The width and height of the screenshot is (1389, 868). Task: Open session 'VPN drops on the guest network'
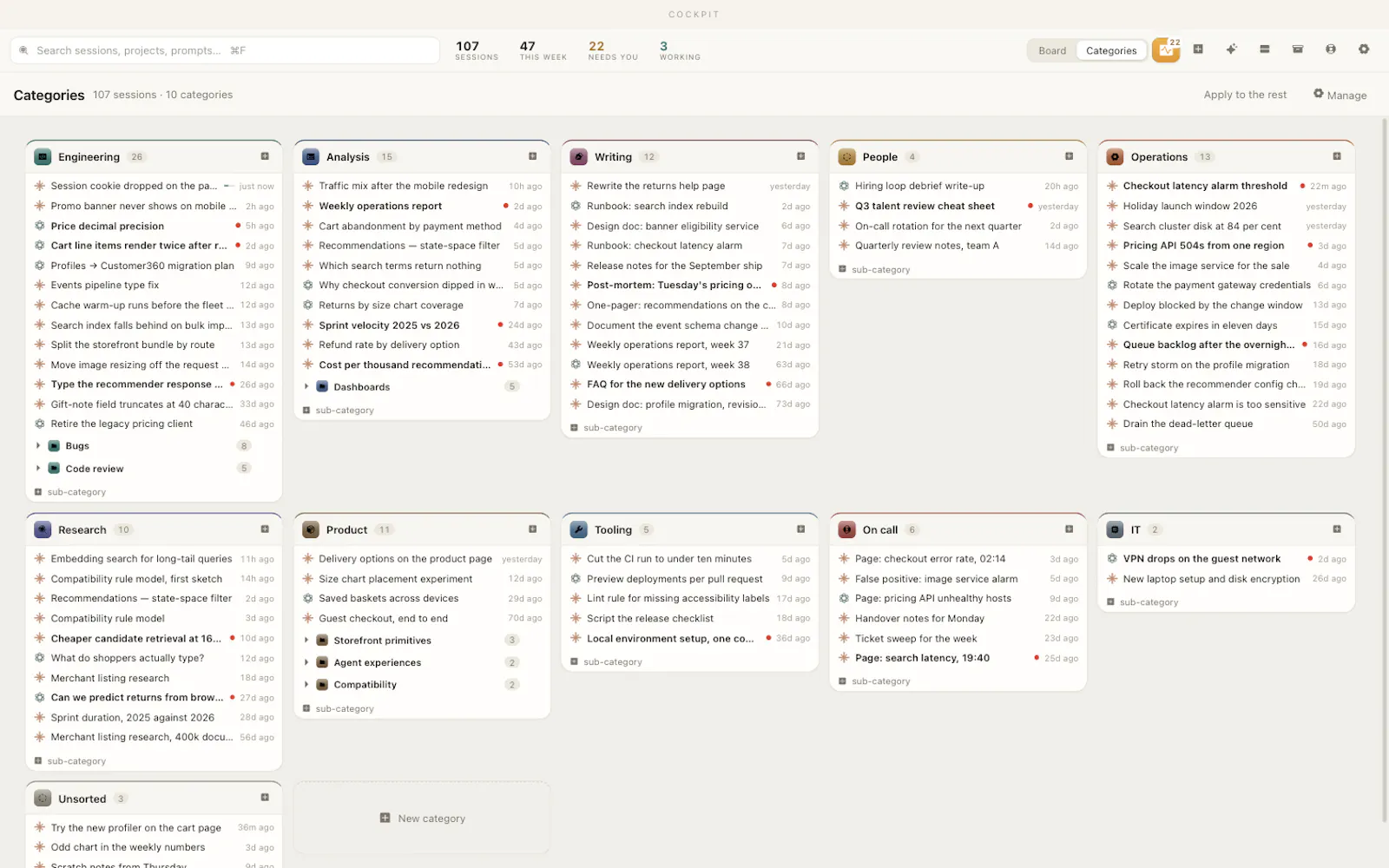click(x=1226, y=559)
